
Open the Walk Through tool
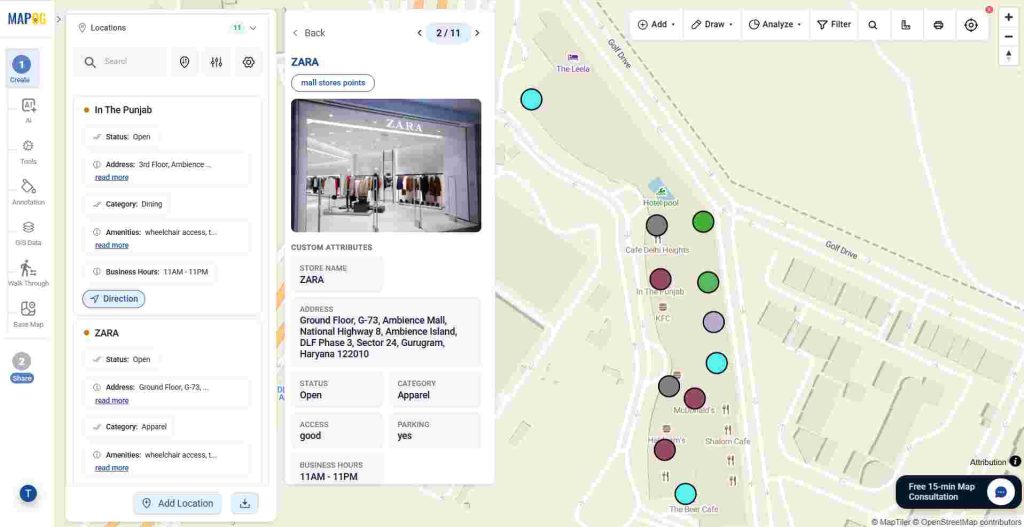28,273
